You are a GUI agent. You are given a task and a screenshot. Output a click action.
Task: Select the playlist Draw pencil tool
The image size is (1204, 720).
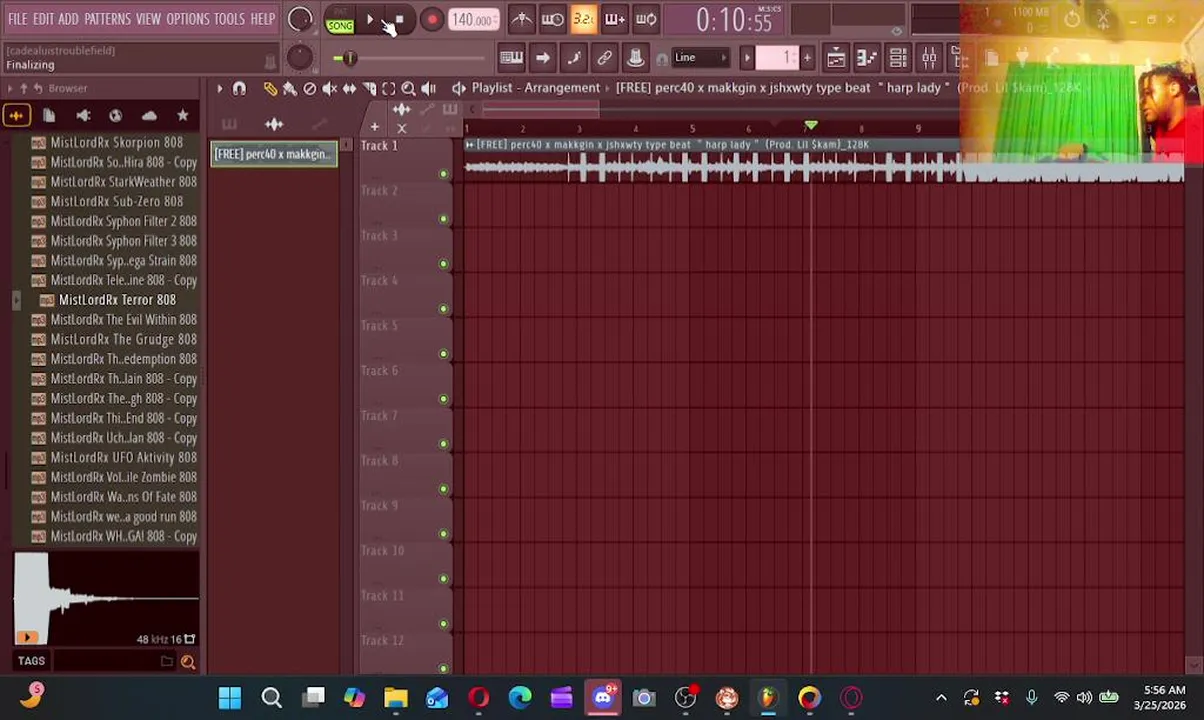pos(270,89)
